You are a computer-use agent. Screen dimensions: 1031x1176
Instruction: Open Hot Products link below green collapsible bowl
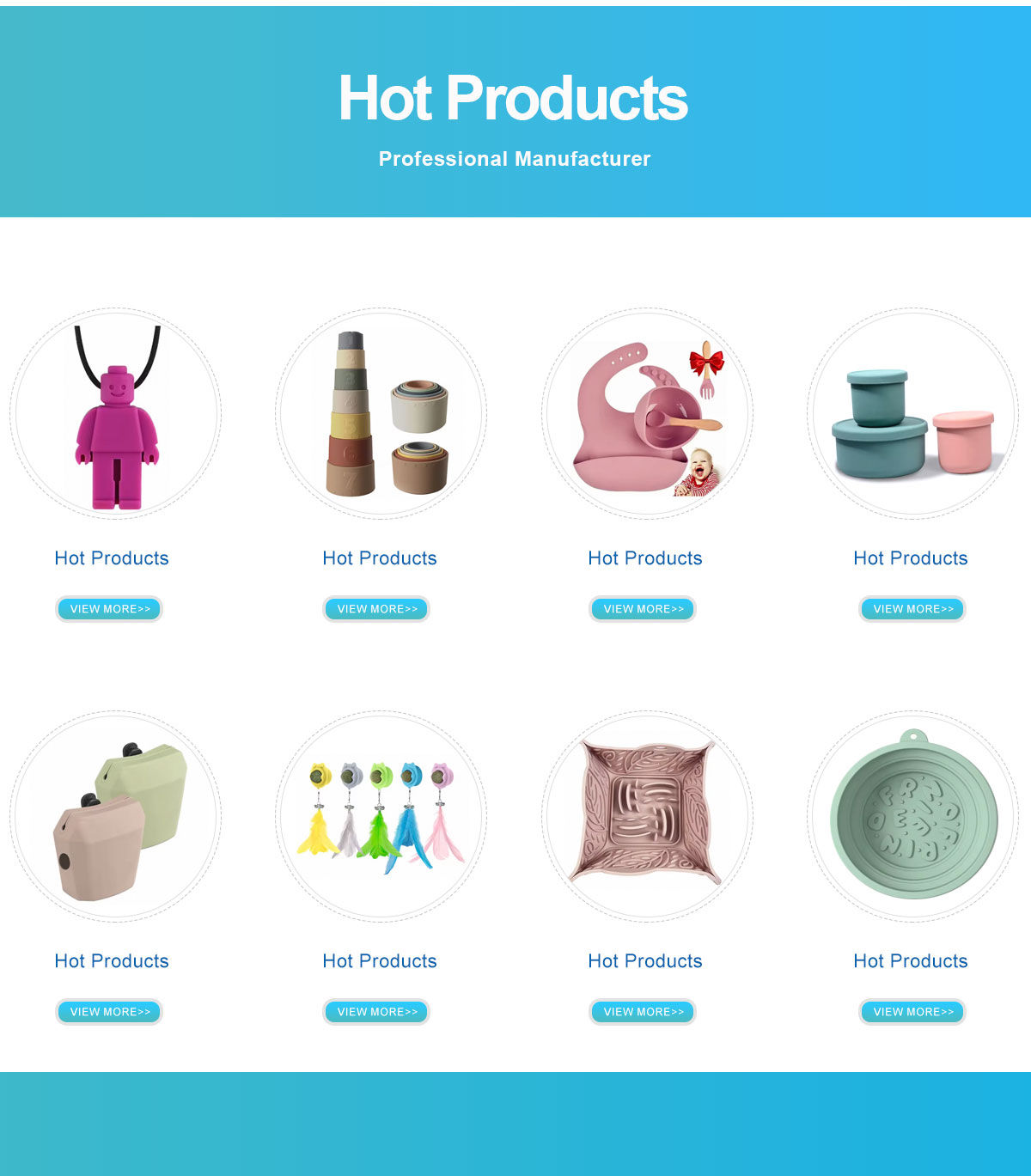pyautogui.click(x=911, y=961)
